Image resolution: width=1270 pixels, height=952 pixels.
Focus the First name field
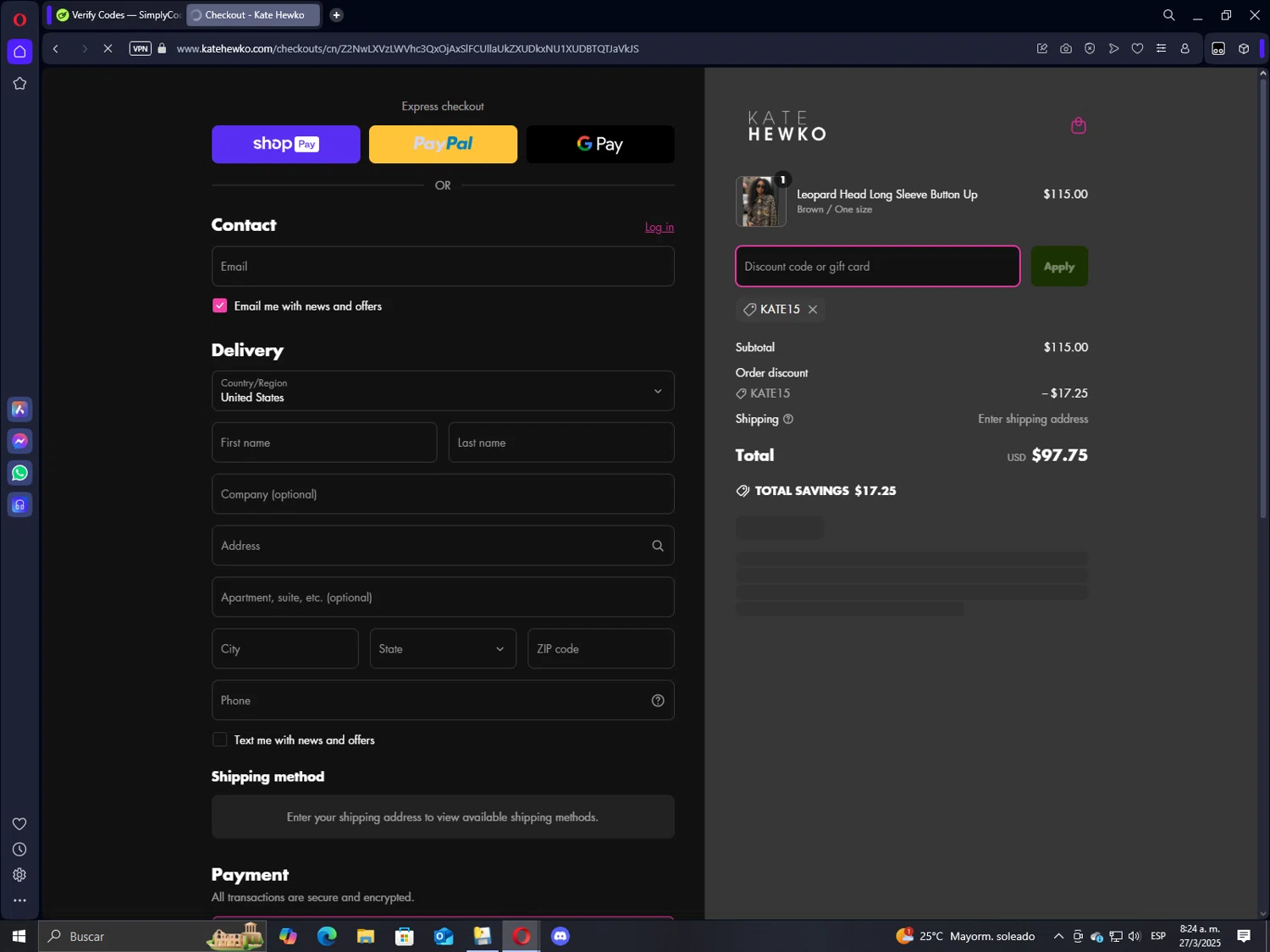(324, 443)
